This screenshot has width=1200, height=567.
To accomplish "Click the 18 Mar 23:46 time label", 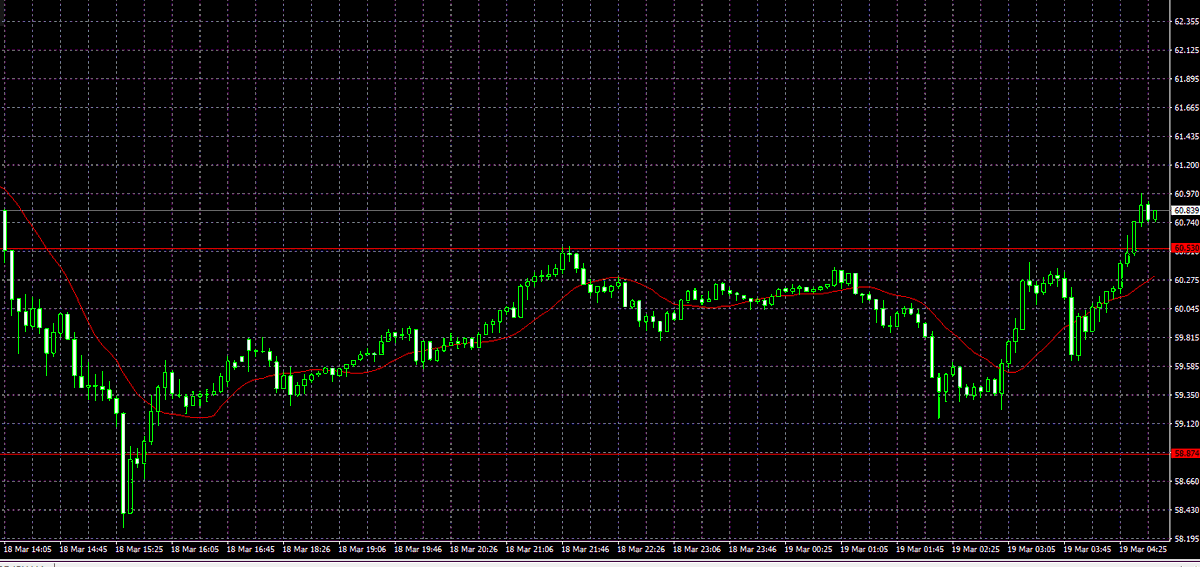I will [x=755, y=549].
